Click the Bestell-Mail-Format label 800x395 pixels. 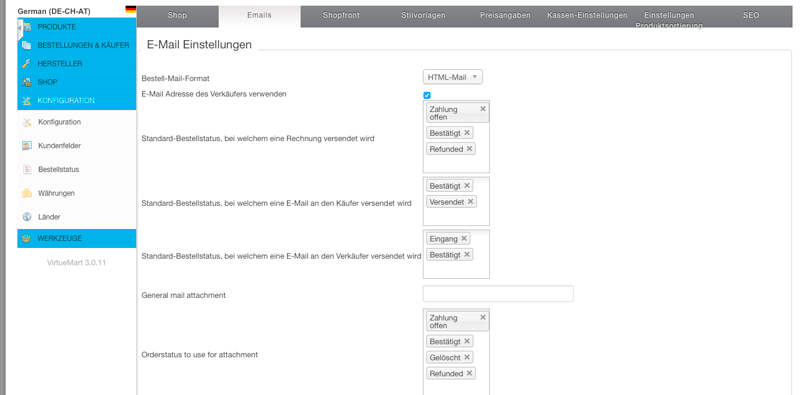(x=176, y=79)
